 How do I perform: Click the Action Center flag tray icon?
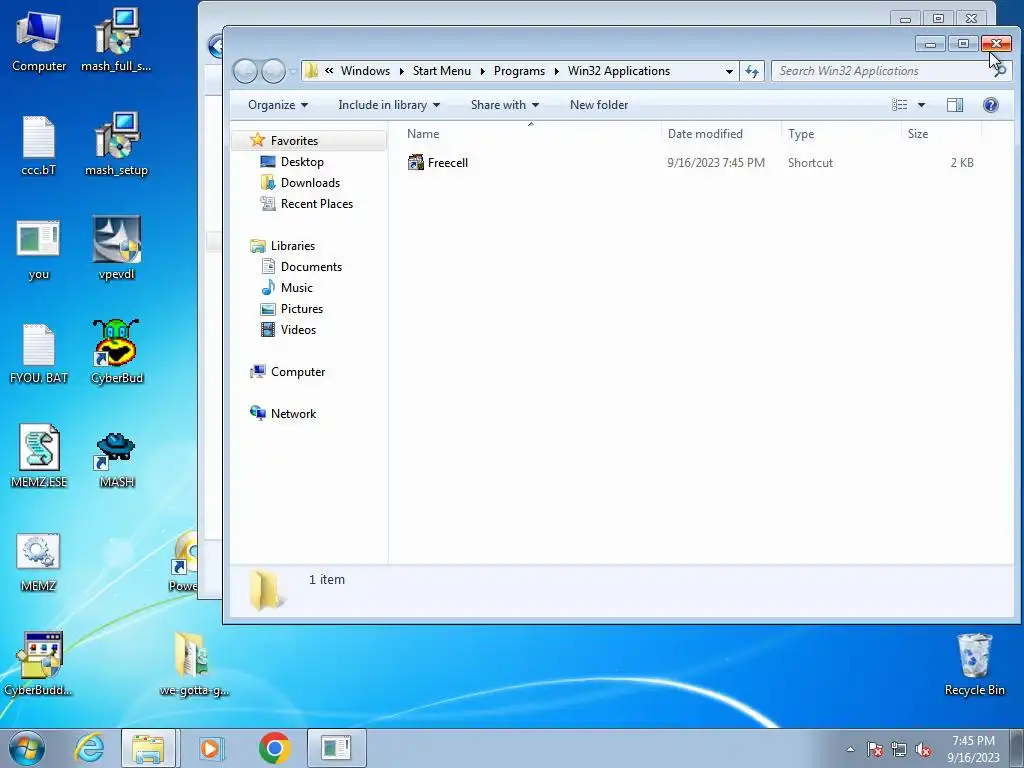pos(875,749)
